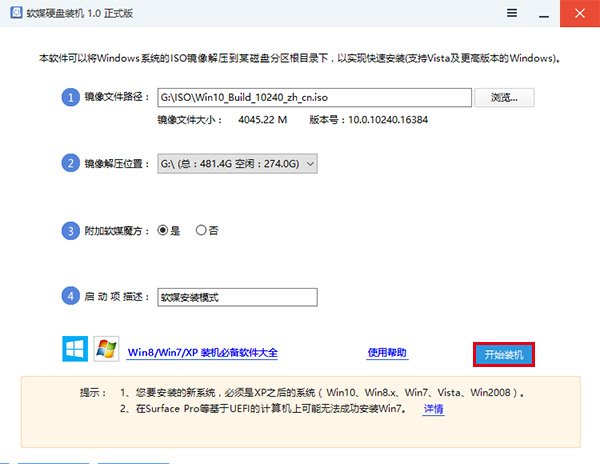The height and width of the screenshot is (464, 600).
Task: Click the blue Windows 8 logo icon
Action: (74, 349)
